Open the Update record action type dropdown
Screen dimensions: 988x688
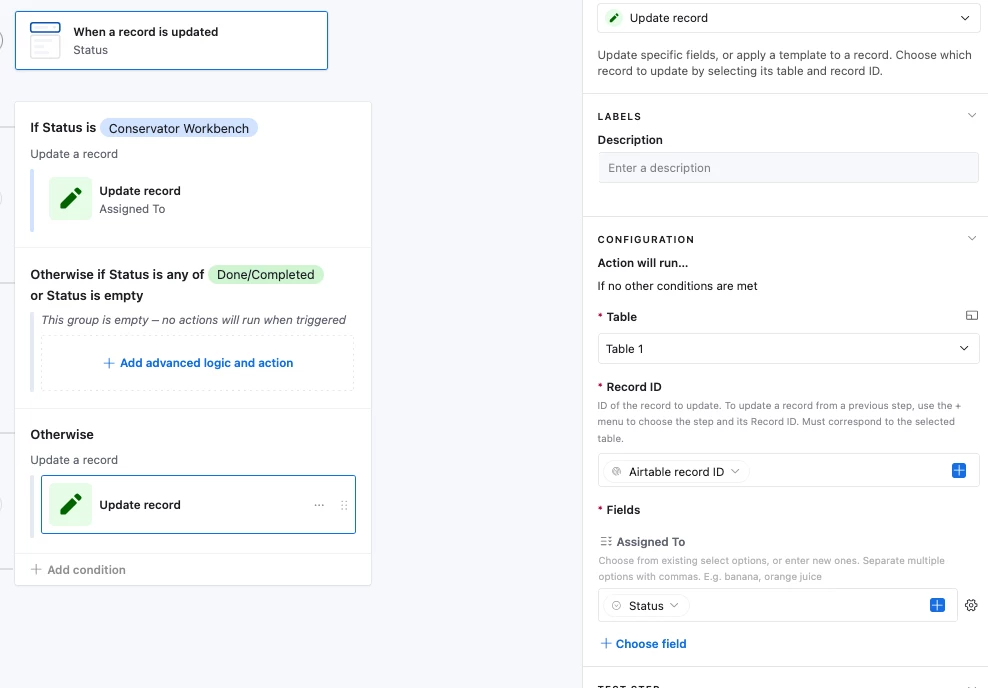point(788,18)
